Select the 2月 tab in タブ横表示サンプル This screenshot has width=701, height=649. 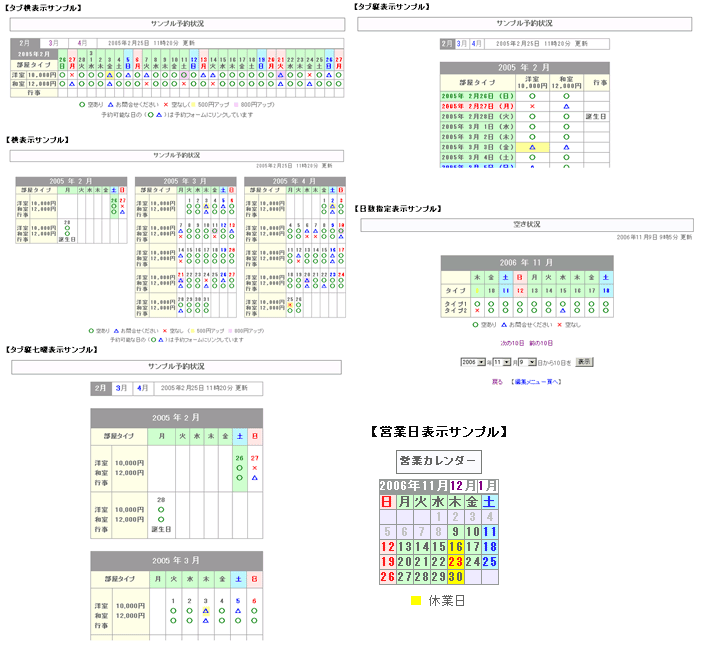point(25,43)
